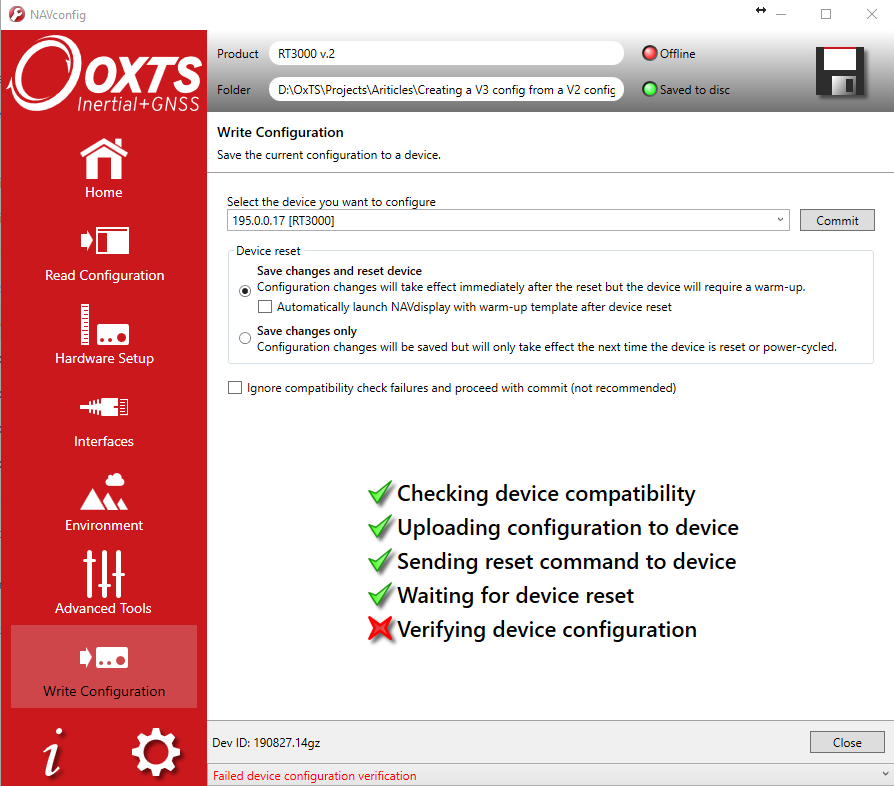Click the Folder path field
894x786 pixels.
click(446, 89)
